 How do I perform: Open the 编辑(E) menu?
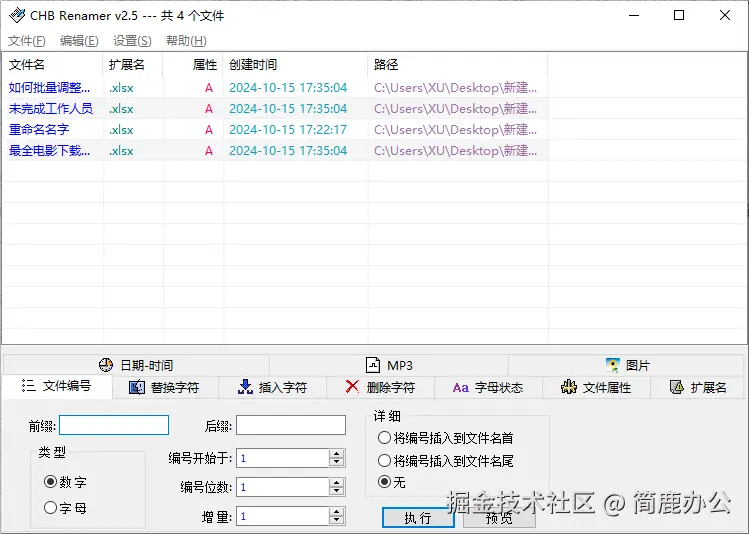coord(79,41)
